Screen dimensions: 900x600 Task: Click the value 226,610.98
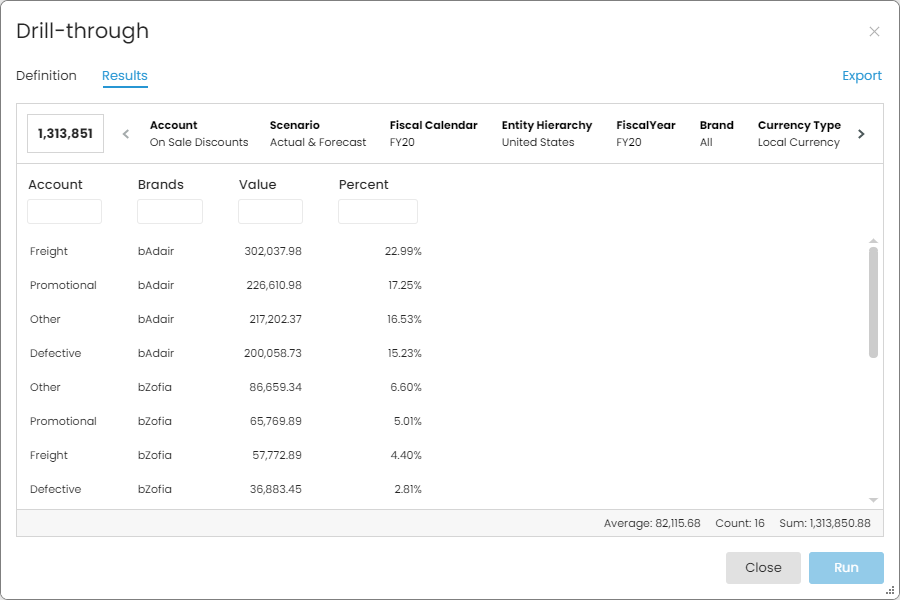(274, 285)
